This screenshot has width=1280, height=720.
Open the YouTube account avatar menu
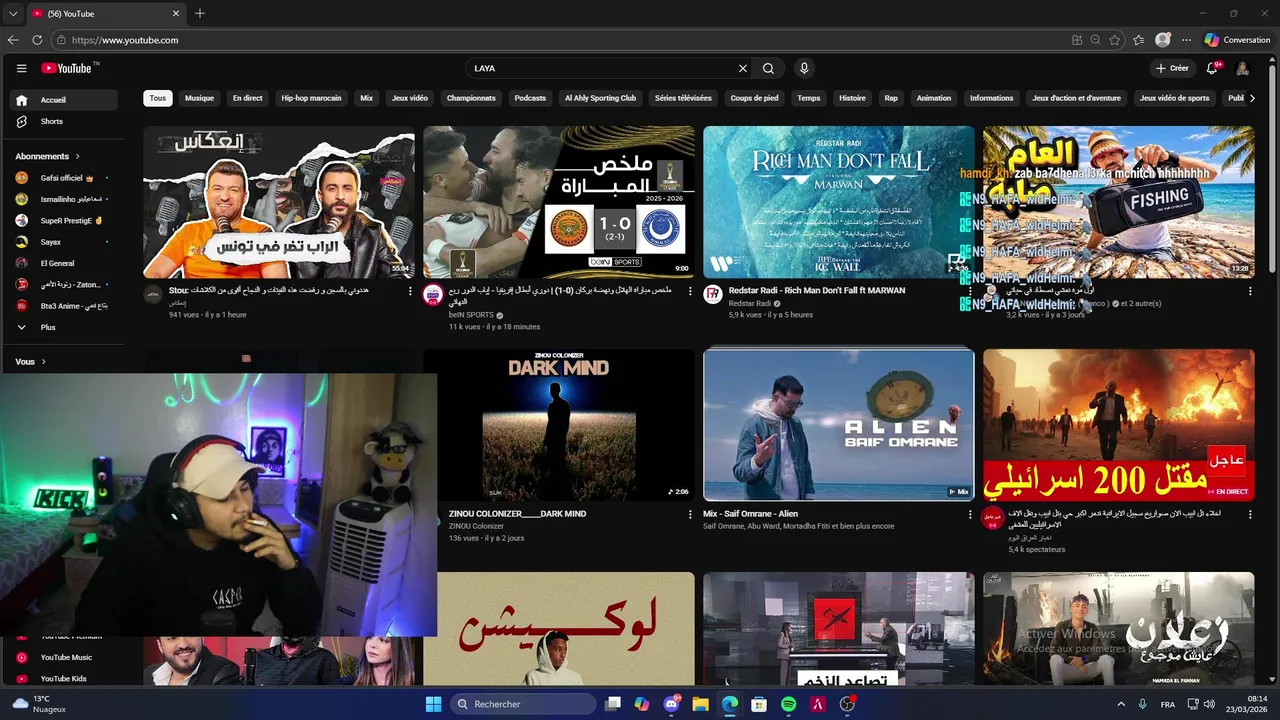(1242, 68)
